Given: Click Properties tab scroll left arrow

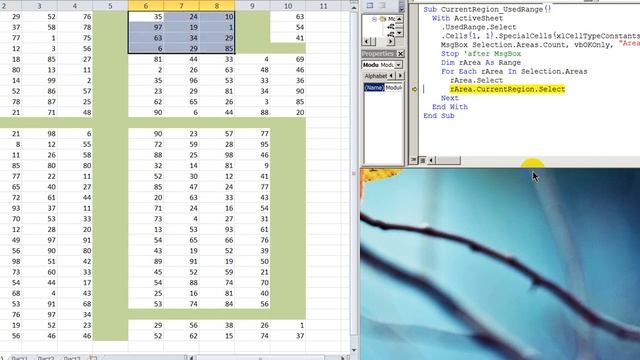Looking at the screenshot, I should (x=391, y=76).
